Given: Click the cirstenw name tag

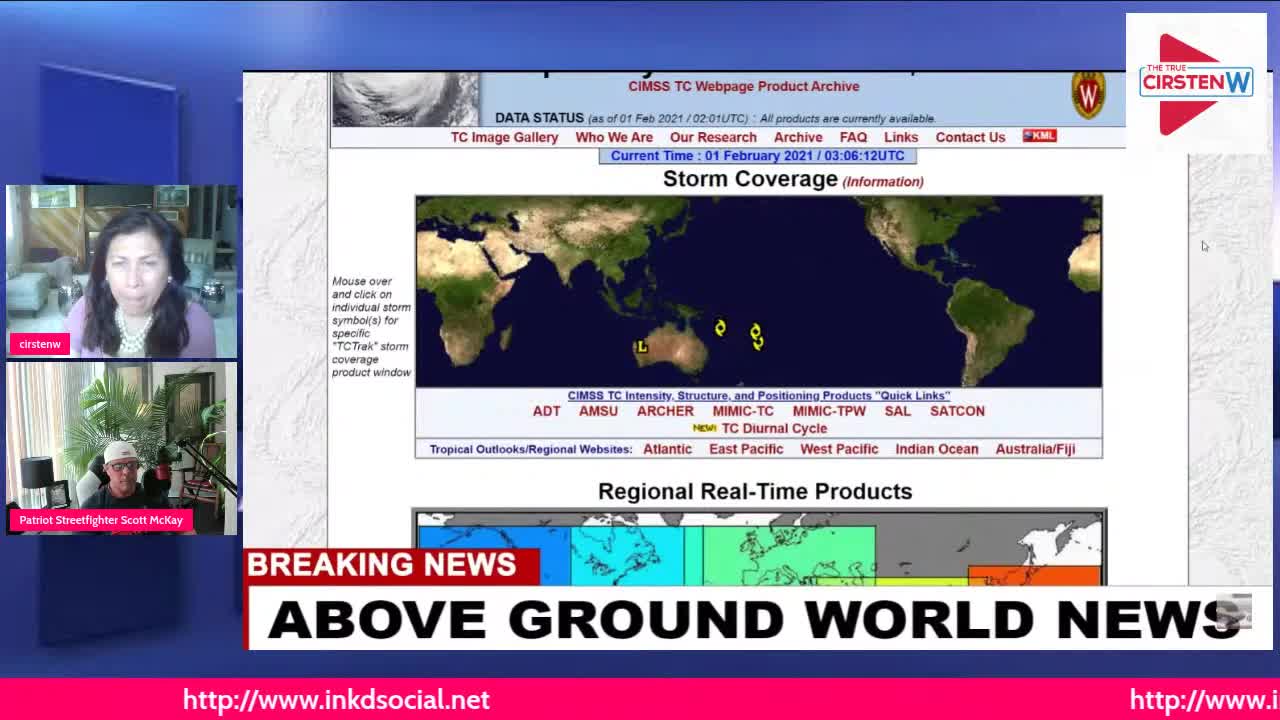Looking at the screenshot, I should click(x=40, y=344).
